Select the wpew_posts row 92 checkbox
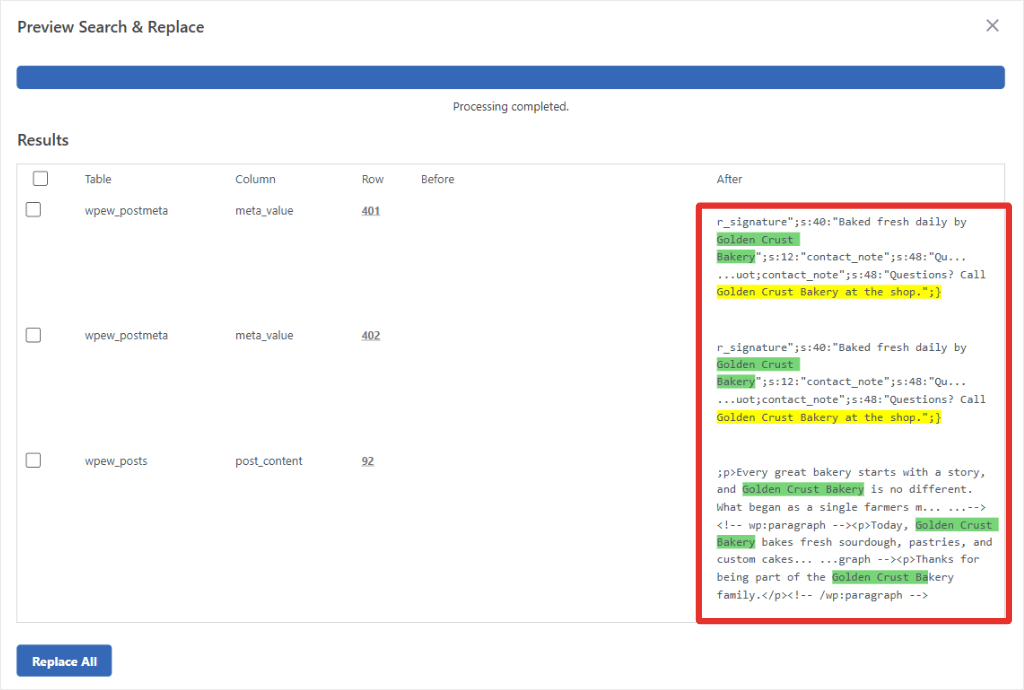The image size is (1024, 690). pos(33,460)
